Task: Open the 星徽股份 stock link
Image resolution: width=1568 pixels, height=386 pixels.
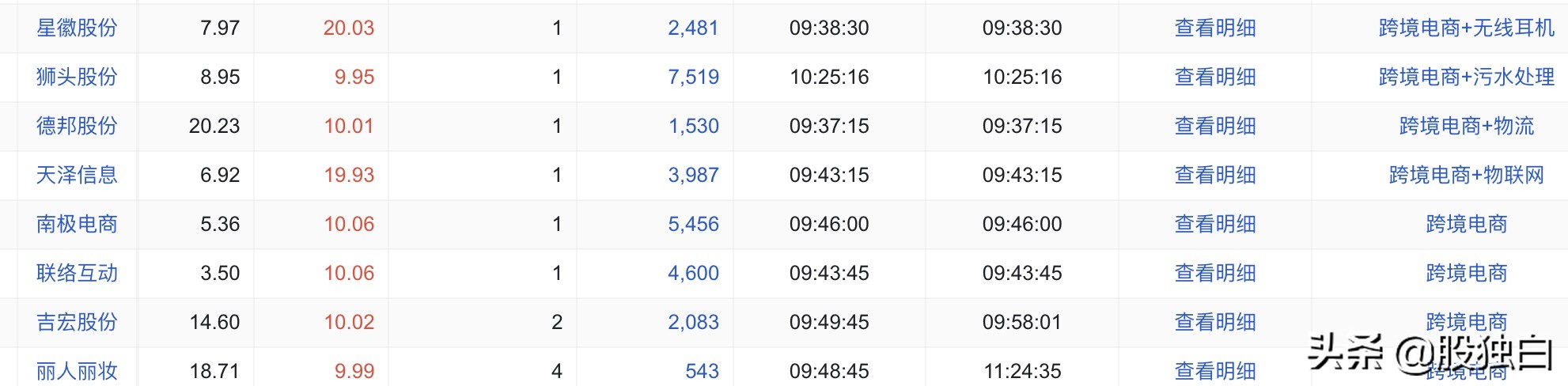Action: pos(77,28)
